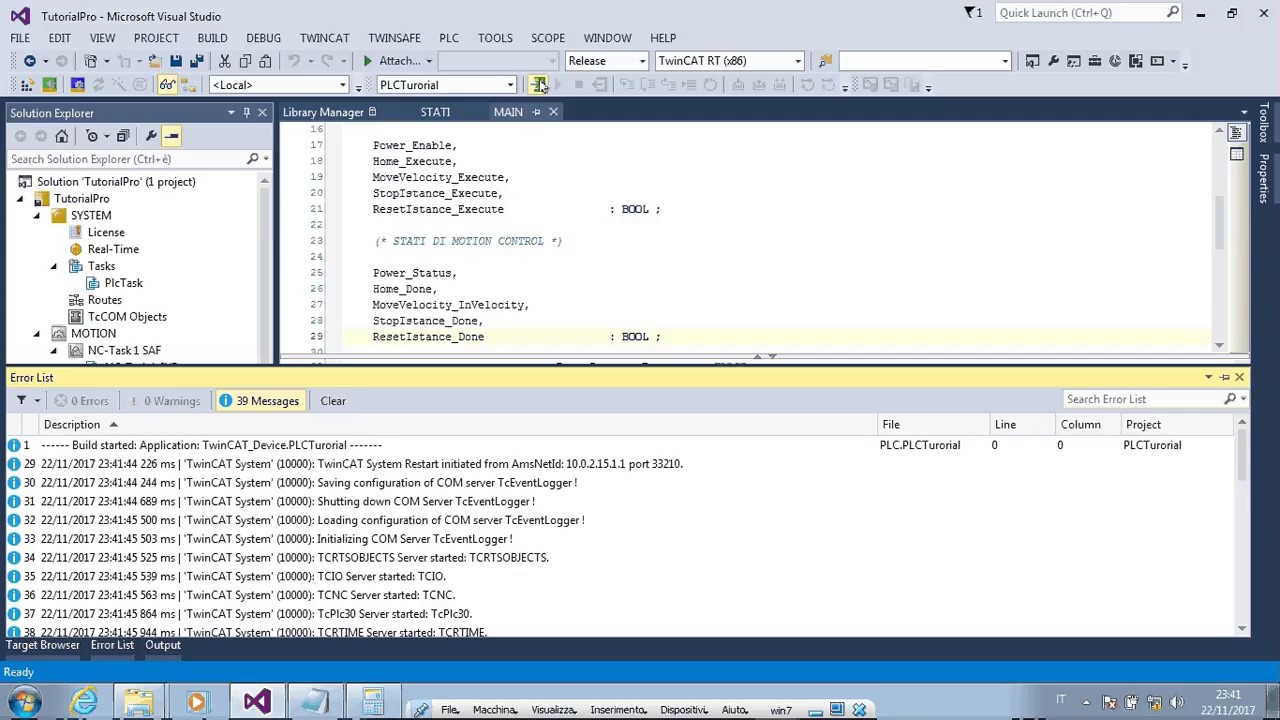Click the Copy icon in the toolbar
The height and width of the screenshot is (720, 1280).
tap(246, 61)
